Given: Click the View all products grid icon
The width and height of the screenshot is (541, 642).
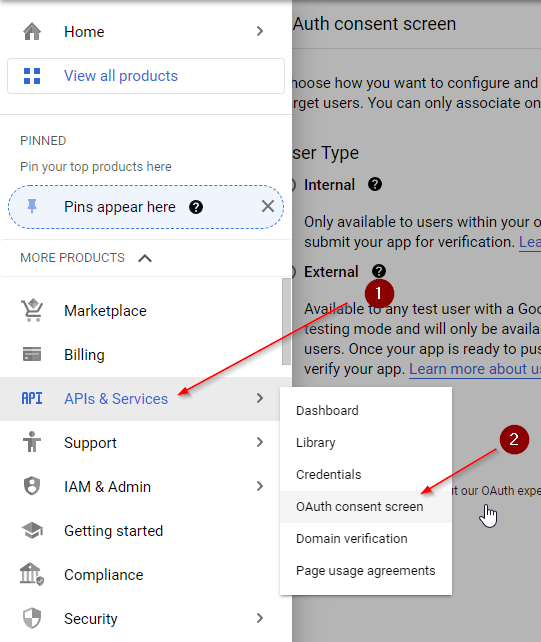Looking at the screenshot, I should [32, 76].
